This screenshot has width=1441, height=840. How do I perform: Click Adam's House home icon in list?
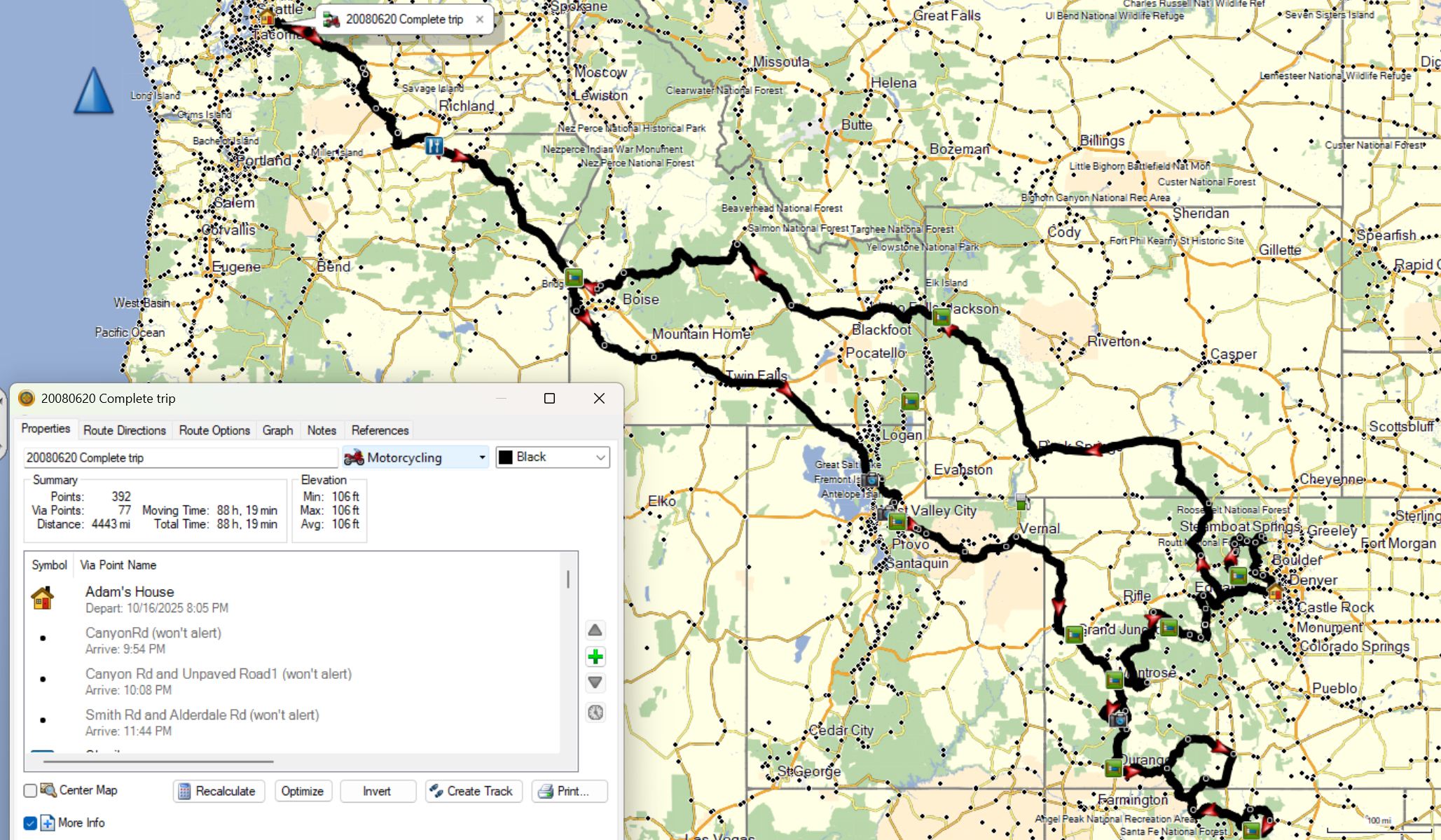click(x=43, y=598)
